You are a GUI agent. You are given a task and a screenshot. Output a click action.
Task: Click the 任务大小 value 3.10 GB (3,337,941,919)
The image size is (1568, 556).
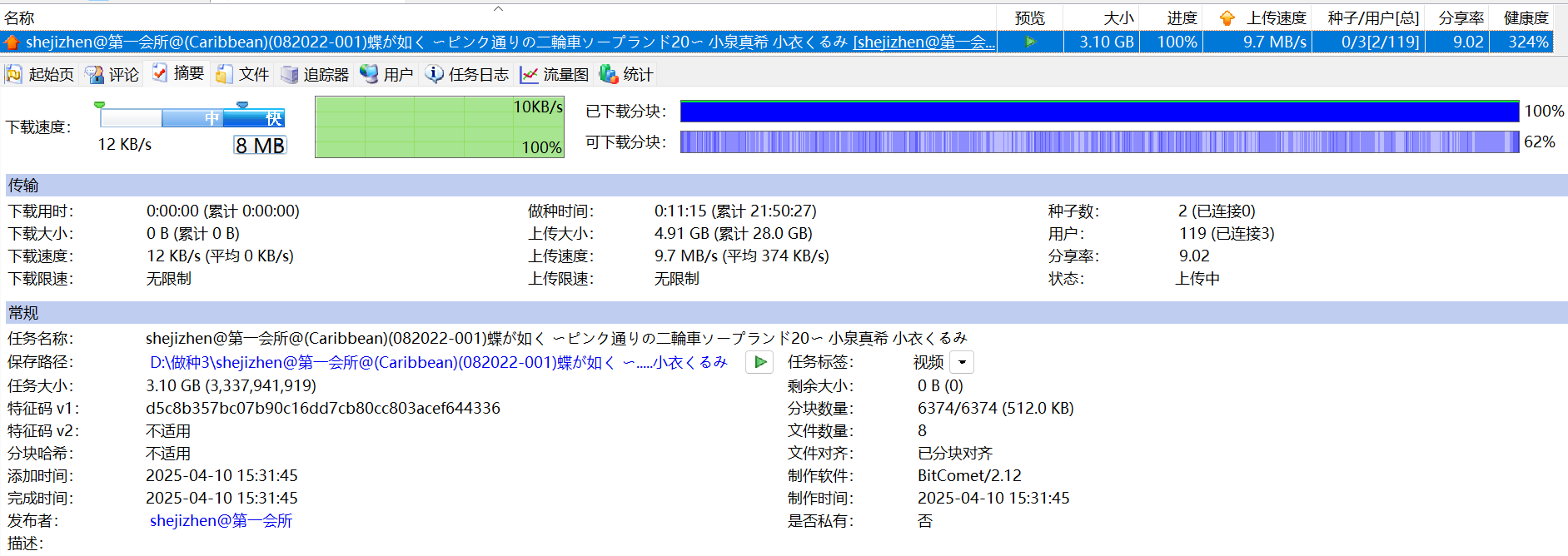coord(231,385)
